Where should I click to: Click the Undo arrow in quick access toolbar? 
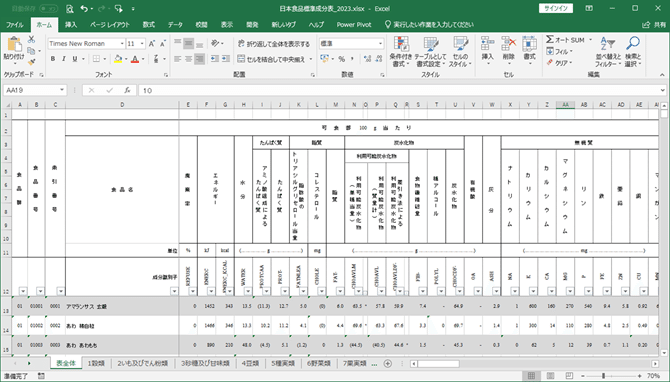pyautogui.click(x=84, y=9)
